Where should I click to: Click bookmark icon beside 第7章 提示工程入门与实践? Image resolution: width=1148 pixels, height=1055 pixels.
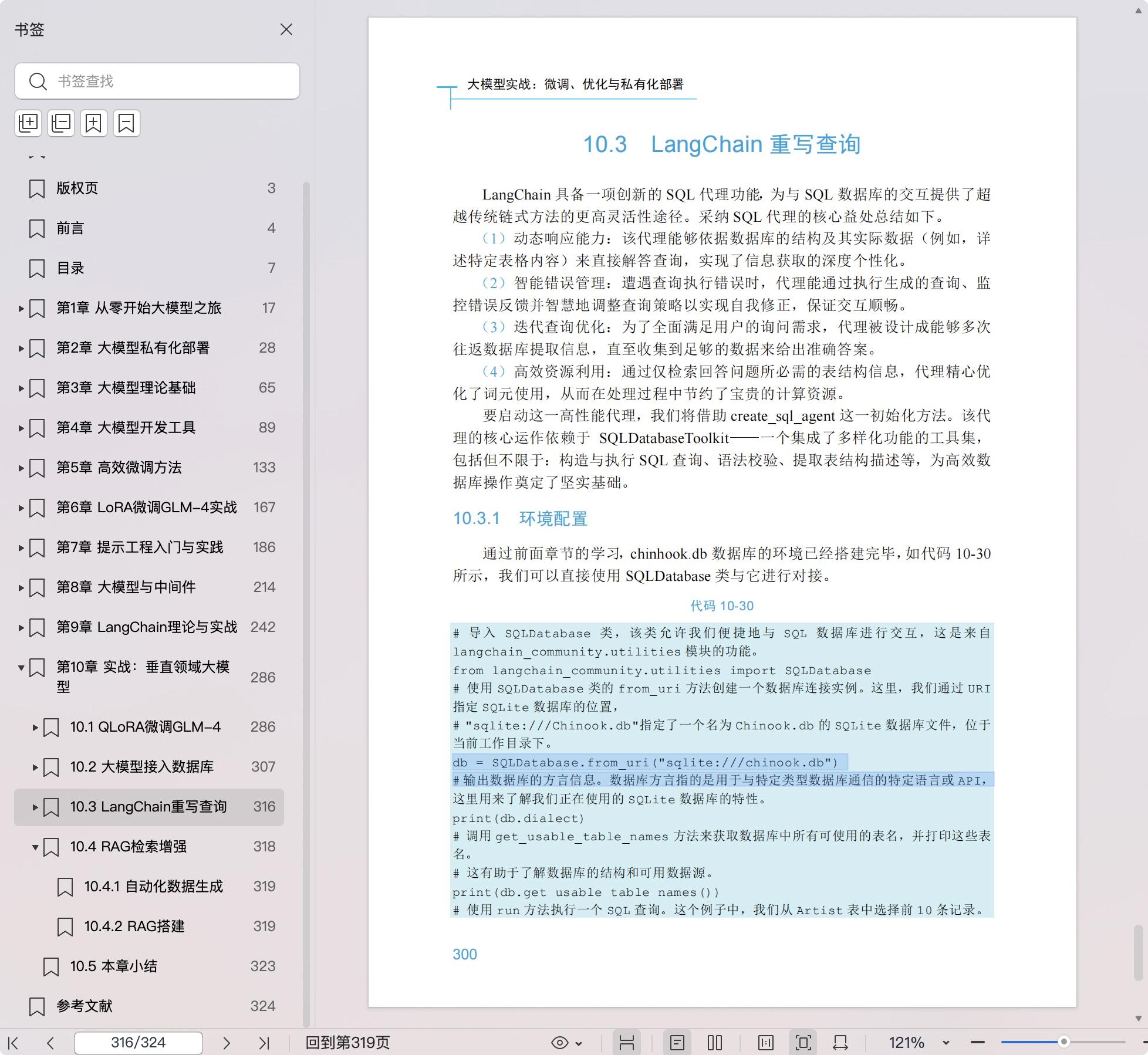37,547
